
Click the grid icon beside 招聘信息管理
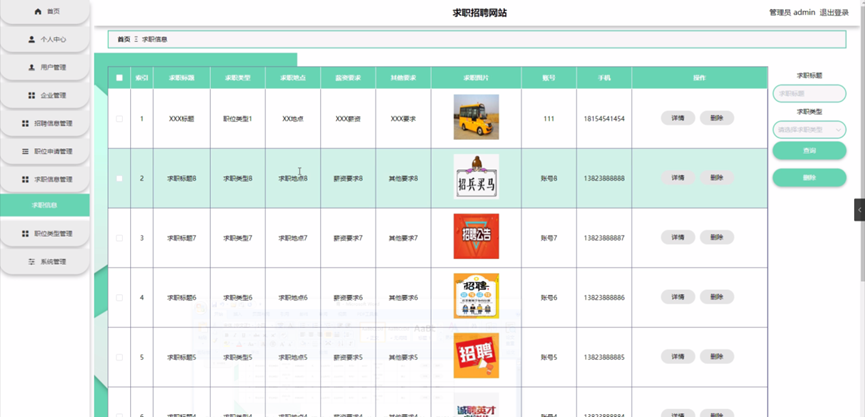(25, 124)
